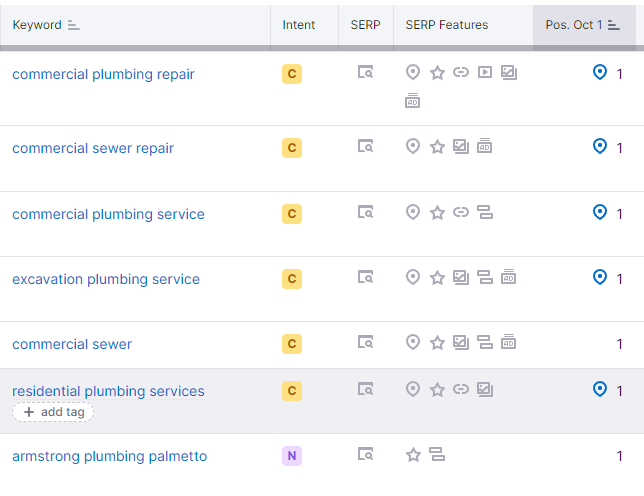Click featured snippet icon for commercial sewer
Image resolution: width=644 pixels, height=496 pixels.
(x=485, y=342)
